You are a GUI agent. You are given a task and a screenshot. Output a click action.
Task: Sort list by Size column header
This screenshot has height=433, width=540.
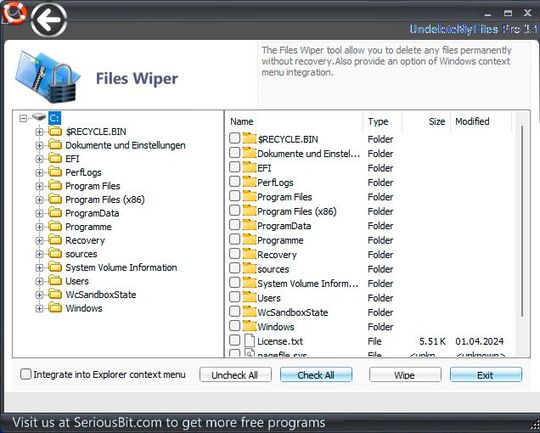tap(426, 121)
